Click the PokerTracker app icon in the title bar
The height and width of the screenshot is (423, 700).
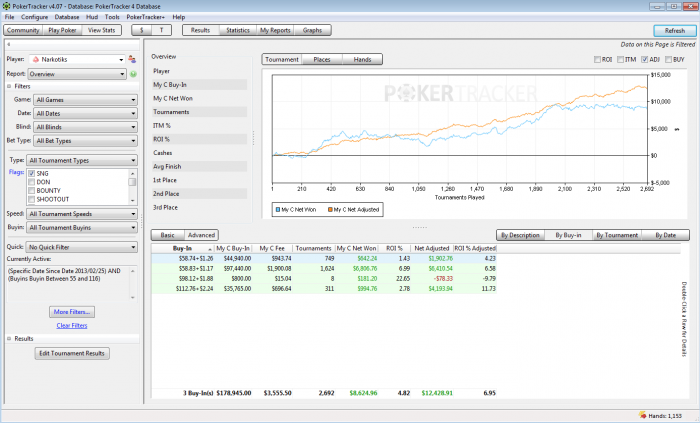(x=6, y=6)
